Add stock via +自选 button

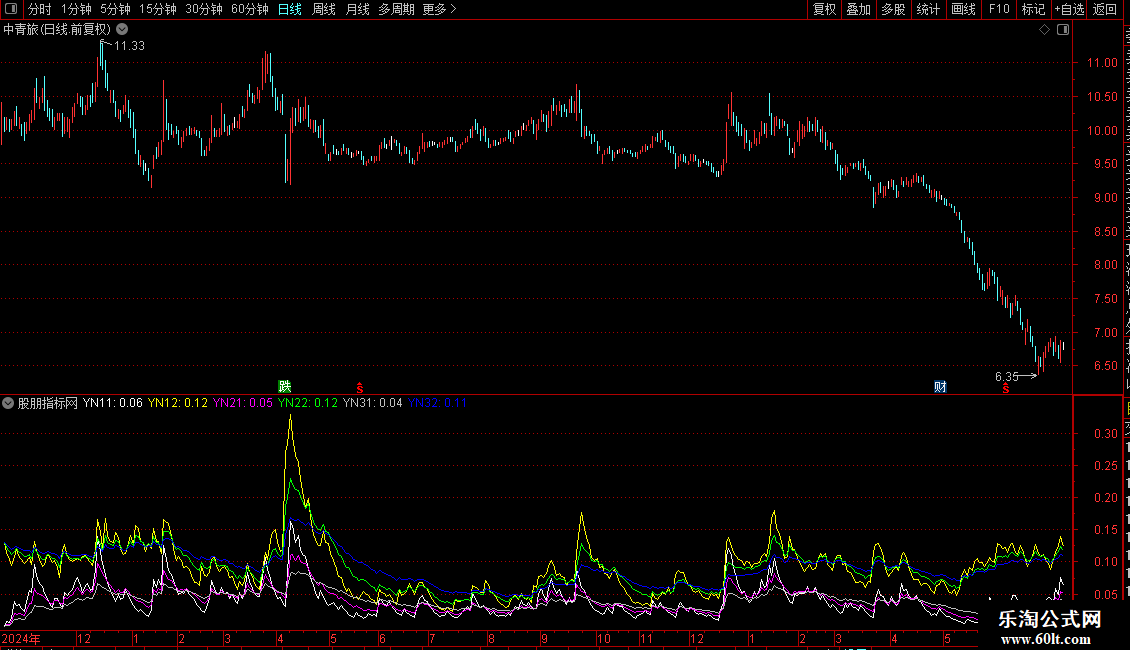pyautogui.click(x=1069, y=9)
